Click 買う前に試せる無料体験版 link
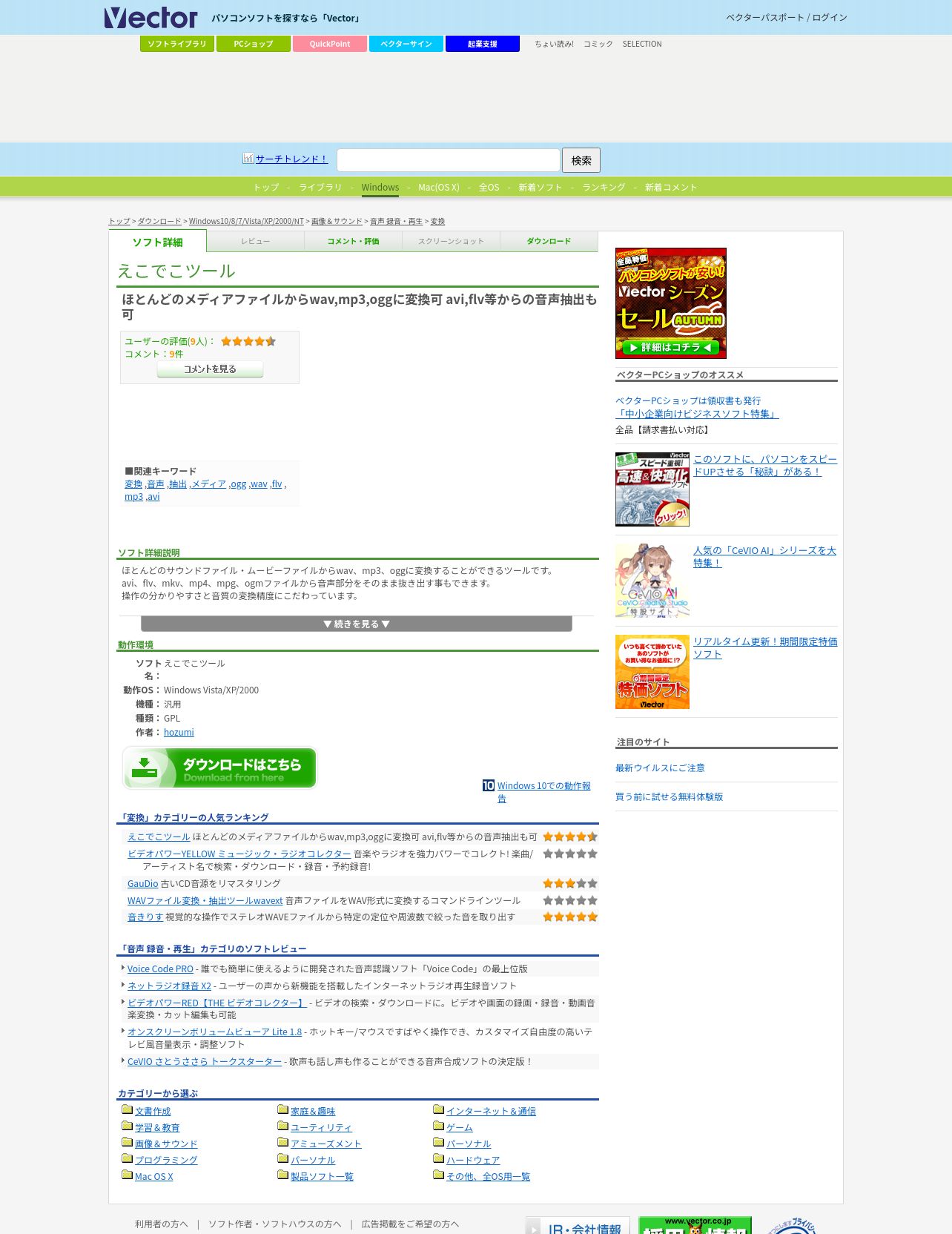 click(669, 796)
